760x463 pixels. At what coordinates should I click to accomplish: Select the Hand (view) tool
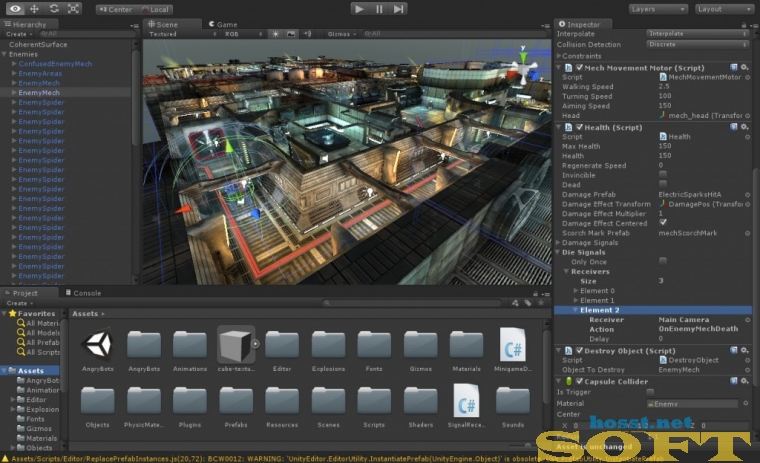point(16,9)
